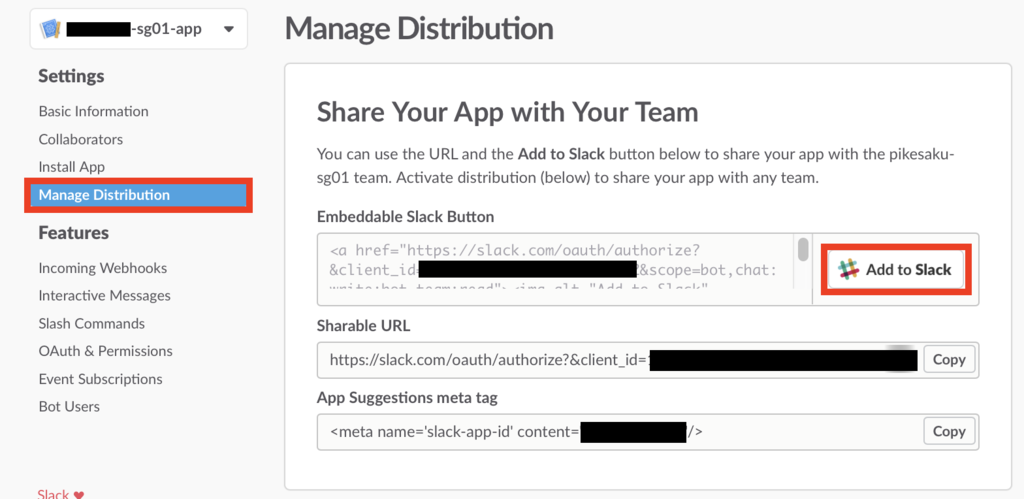Click the app icon beside the app name
Viewport: 1024px width, 499px height.
(x=51, y=29)
